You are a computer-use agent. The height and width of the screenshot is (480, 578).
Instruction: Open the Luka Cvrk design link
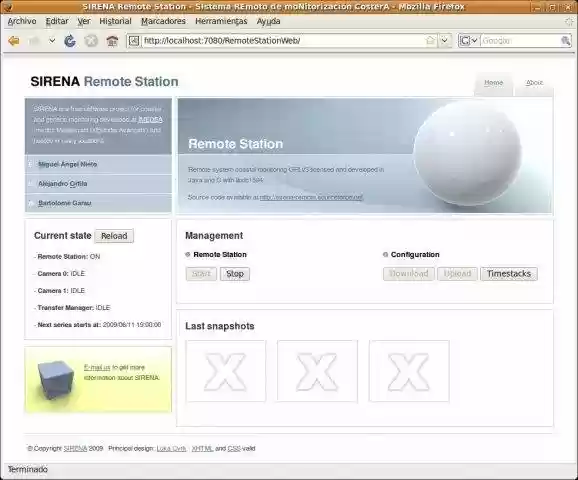tap(171, 449)
